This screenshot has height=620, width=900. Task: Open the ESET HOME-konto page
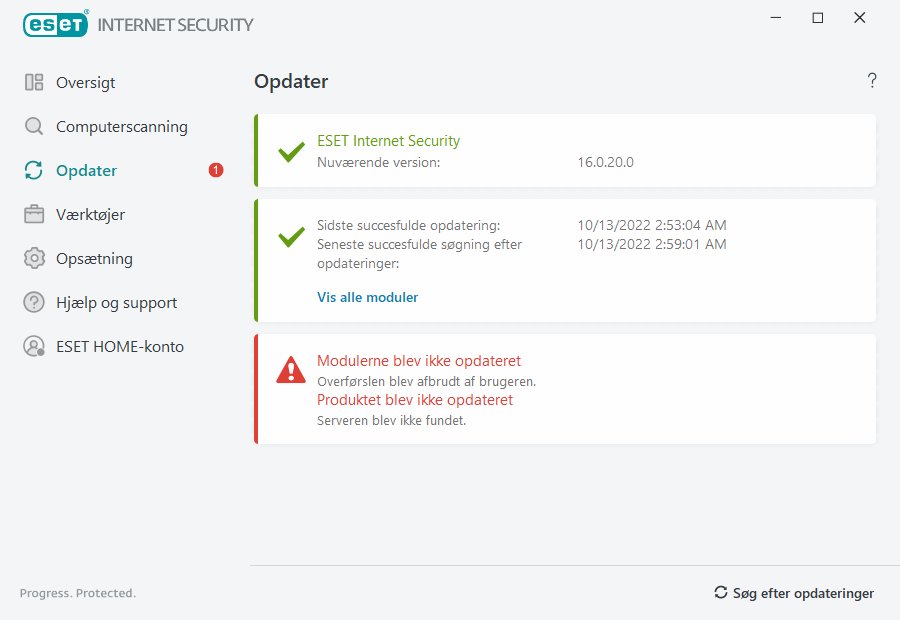119,347
